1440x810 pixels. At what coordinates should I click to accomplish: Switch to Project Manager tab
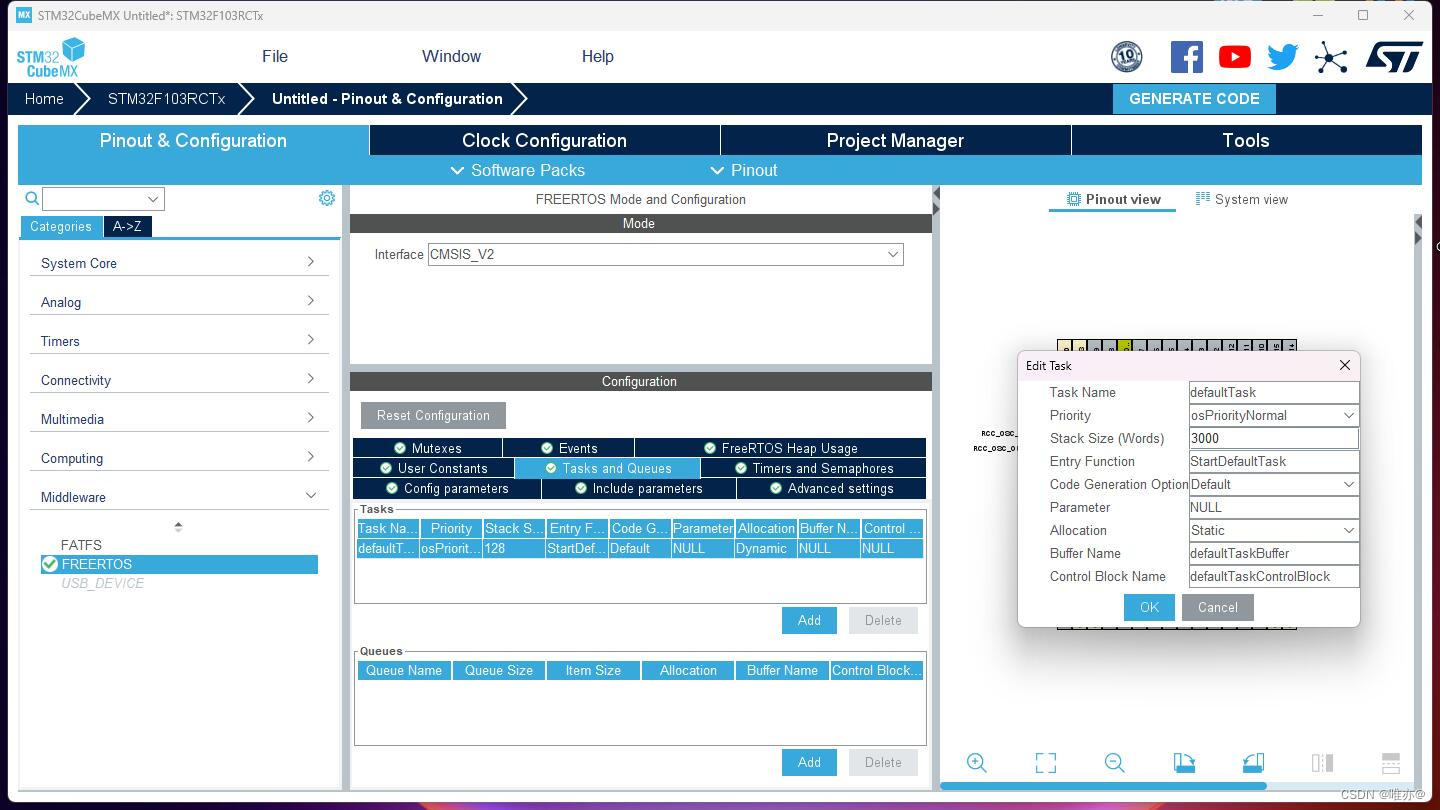click(895, 140)
